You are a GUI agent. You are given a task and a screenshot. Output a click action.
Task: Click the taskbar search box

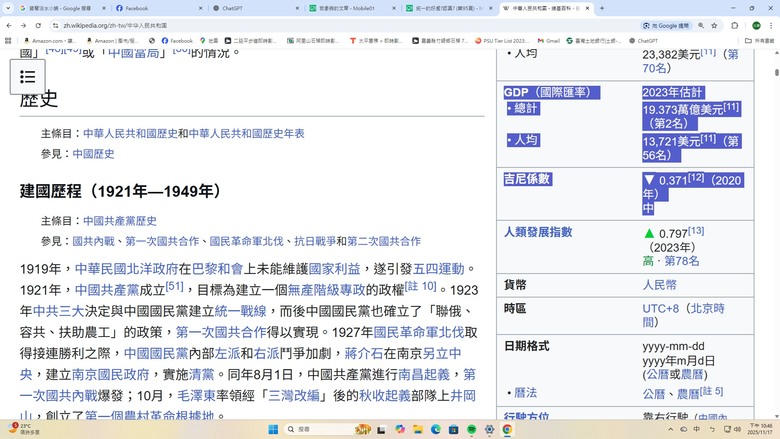point(327,429)
